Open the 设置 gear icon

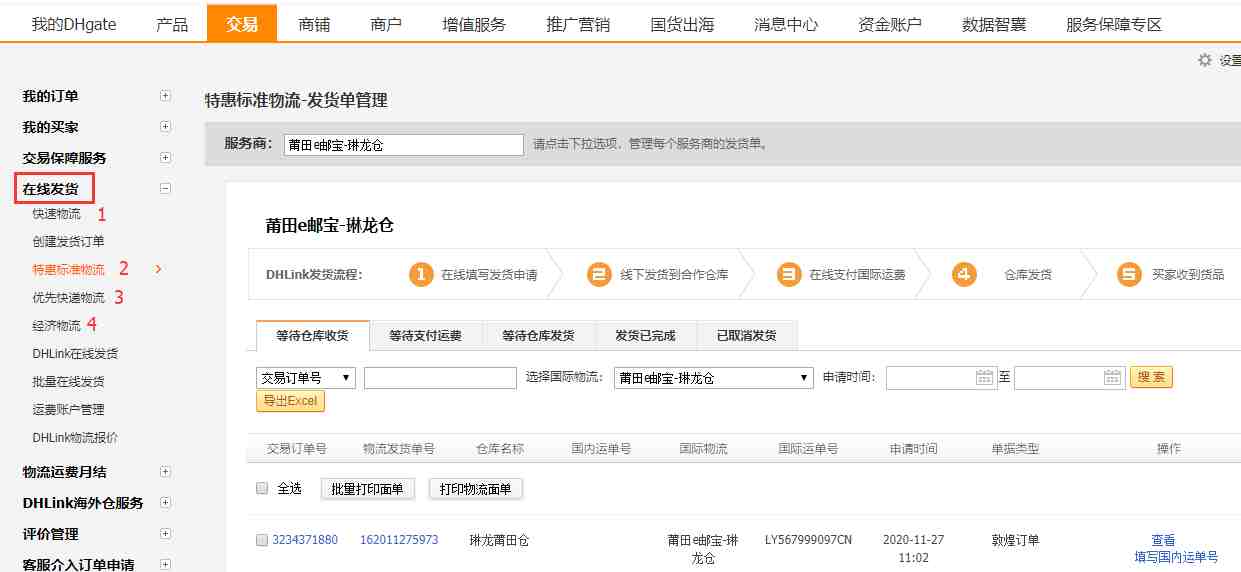coord(1205,60)
